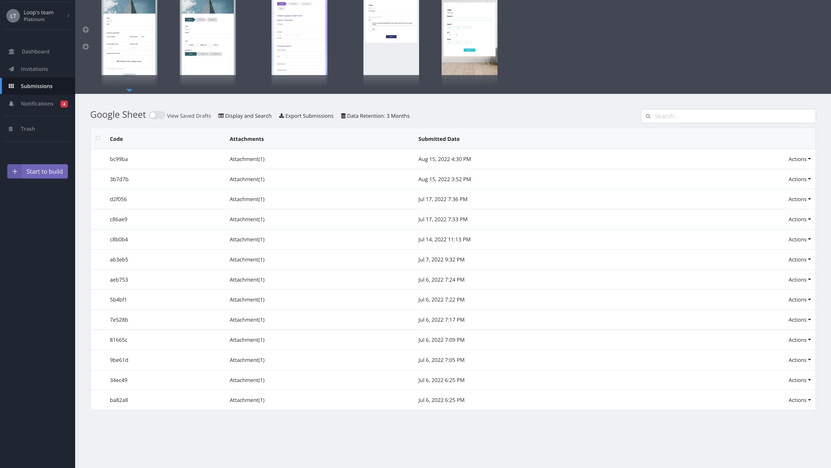
Task: Select Submissions in the sidebar
Action: [x=36, y=86]
